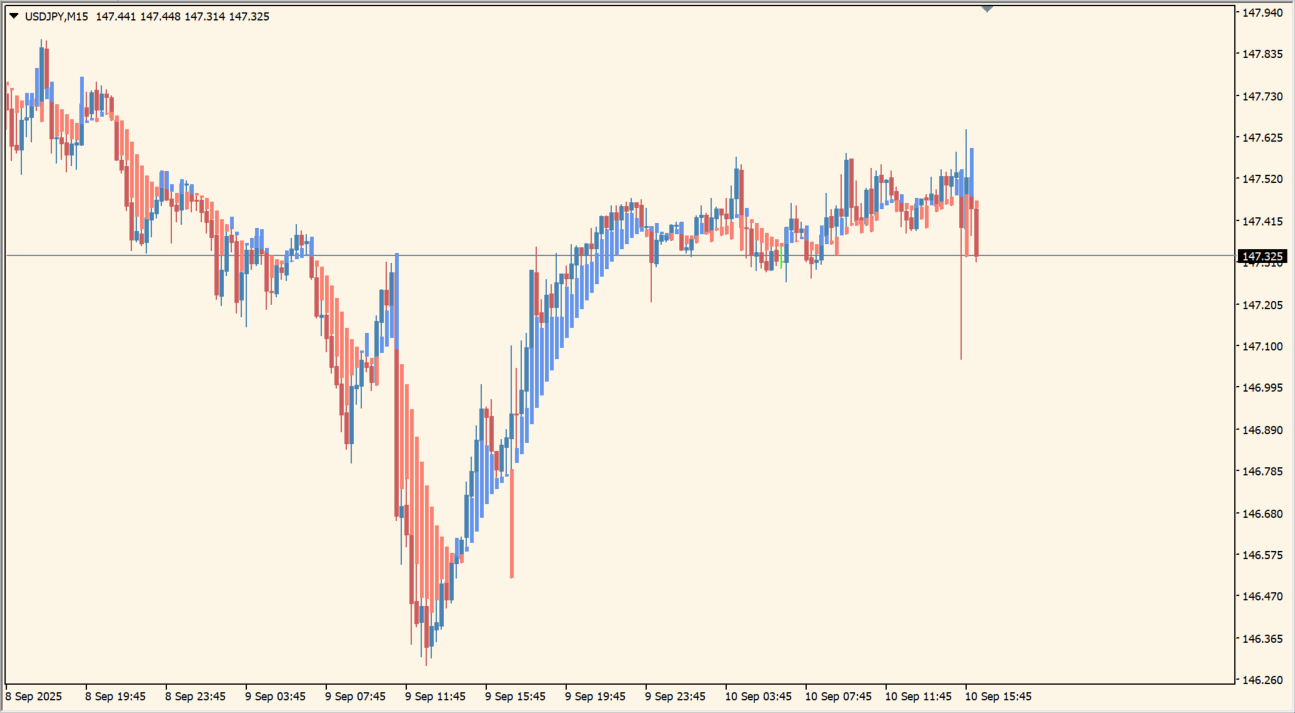Click the chart shift triangle marker at top
The height and width of the screenshot is (713, 1295).
(x=987, y=8)
